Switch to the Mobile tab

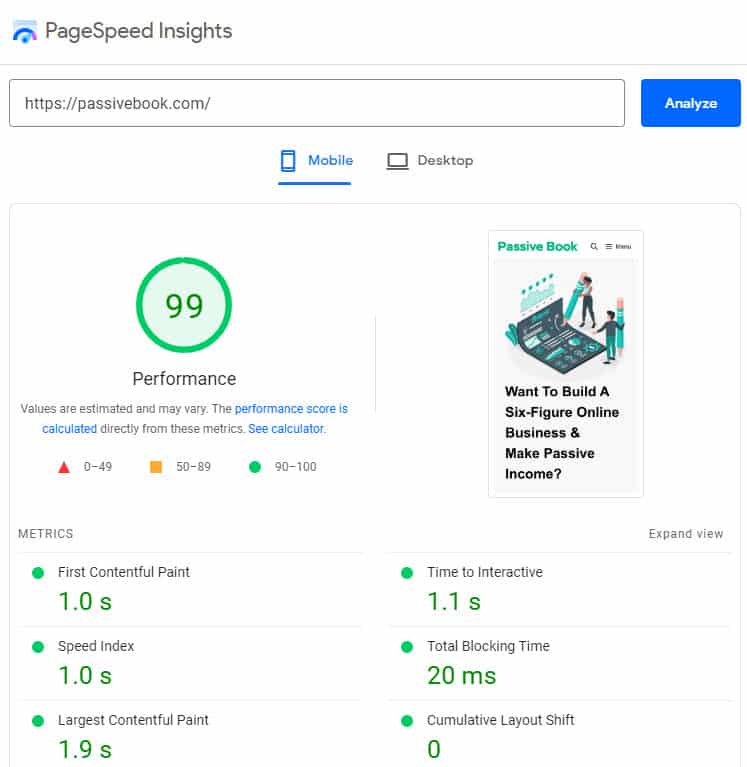click(316, 161)
